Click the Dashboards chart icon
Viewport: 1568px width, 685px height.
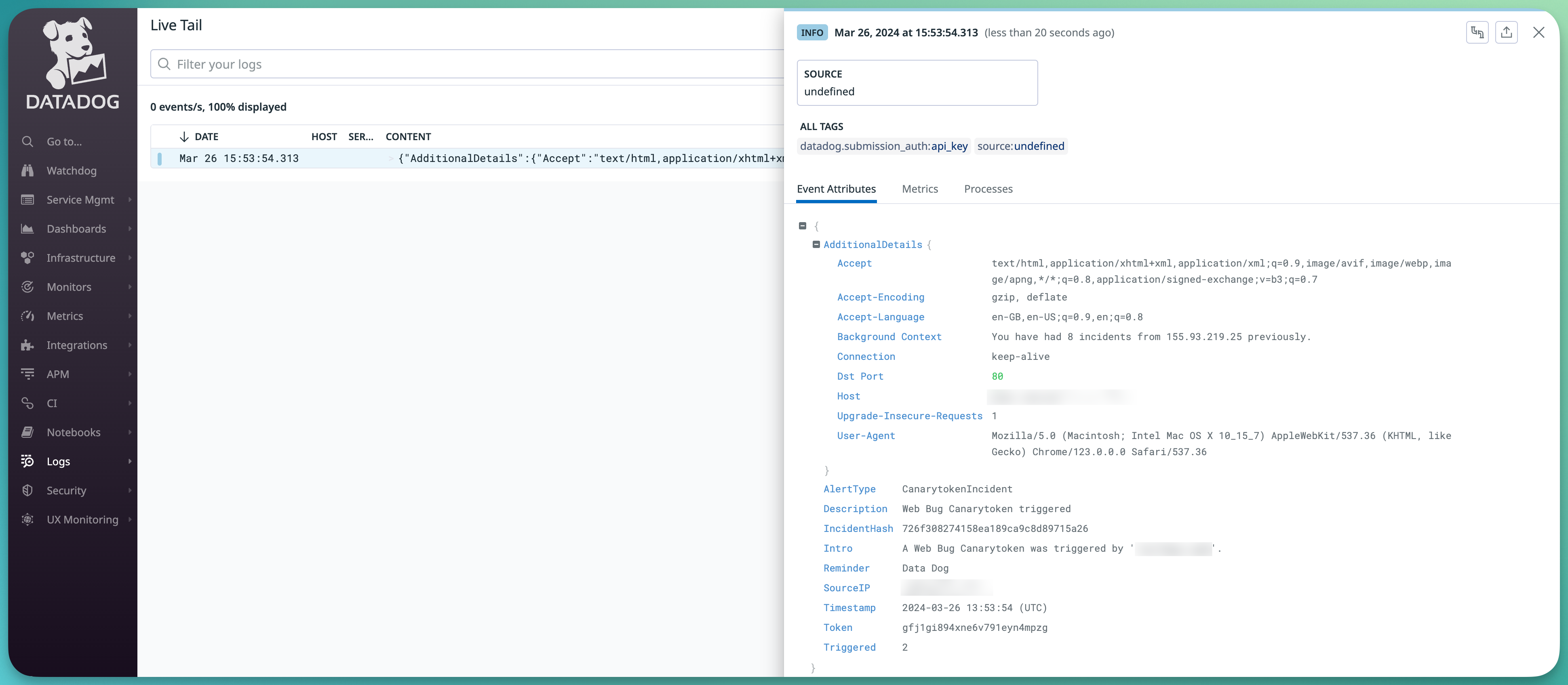[x=27, y=229]
